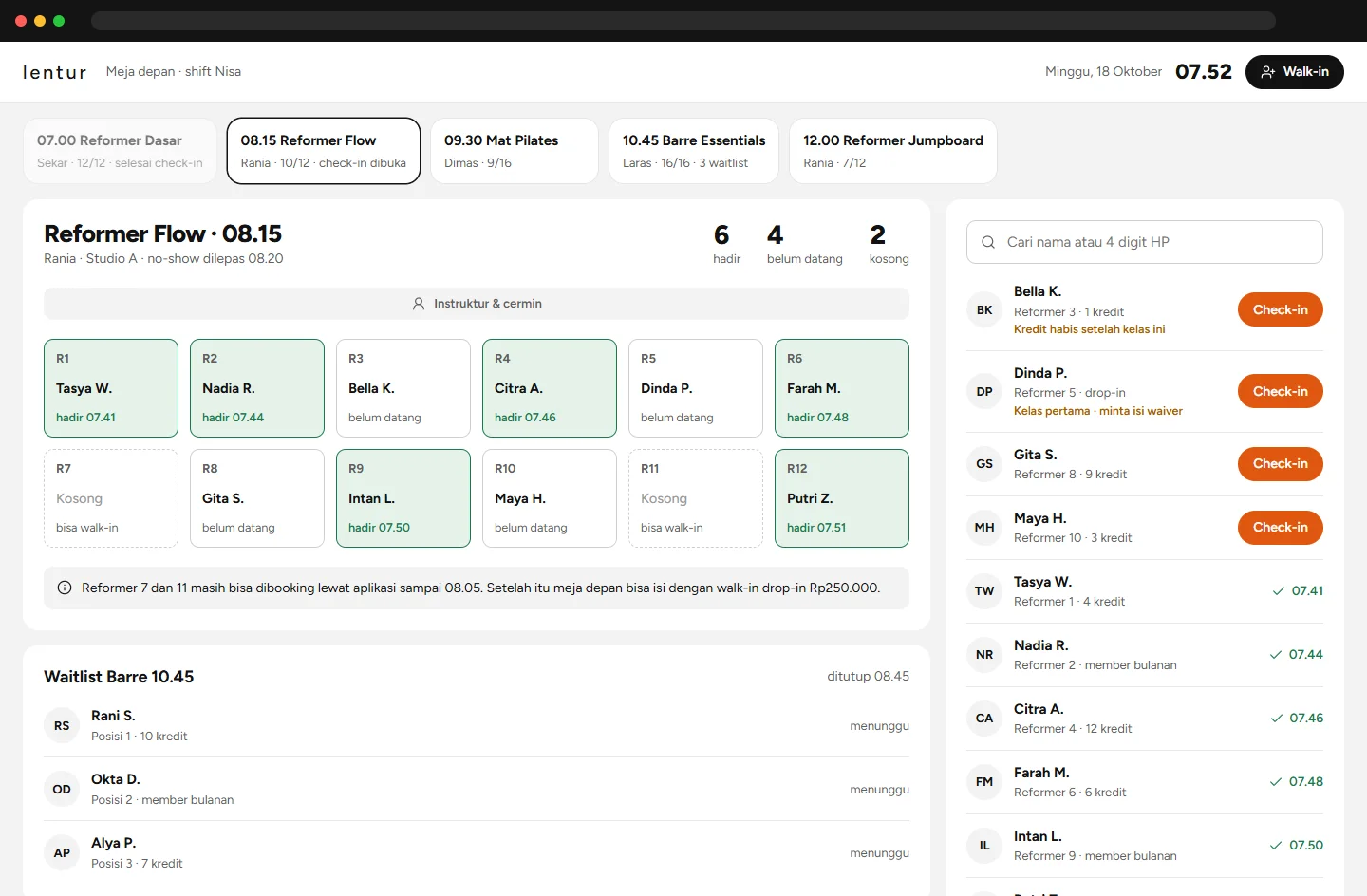This screenshot has height=896, width=1367.
Task: Click Tasya W. check-in time 07.41
Action: point(1298,591)
